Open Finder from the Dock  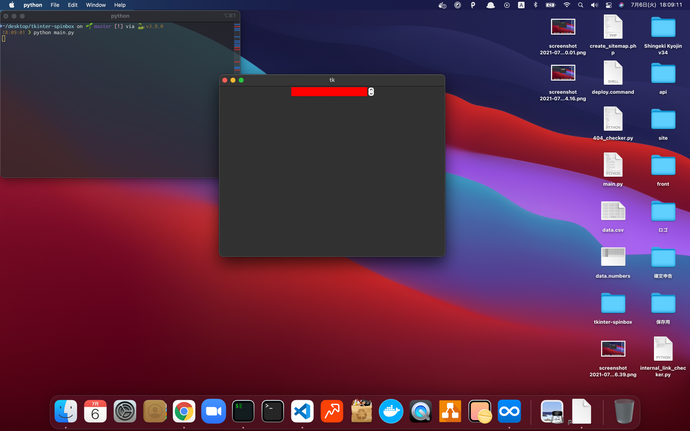click(x=66, y=411)
